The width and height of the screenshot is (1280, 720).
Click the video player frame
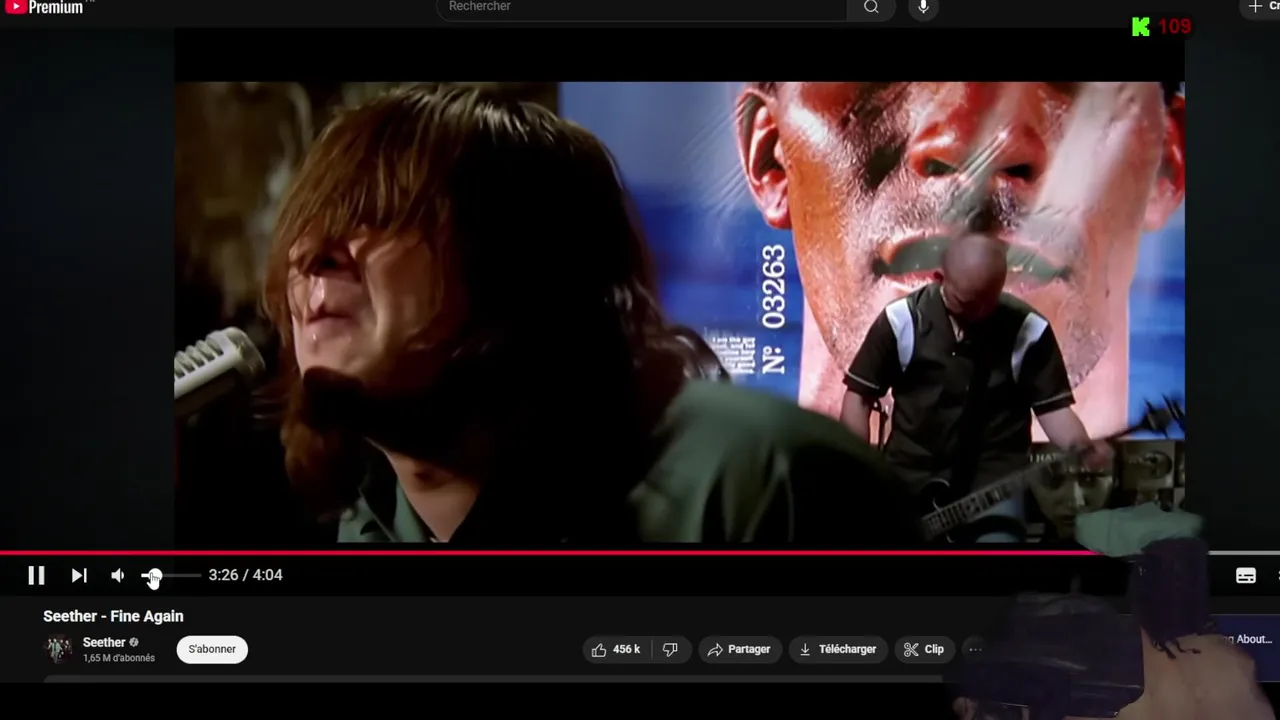click(x=679, y=312)
